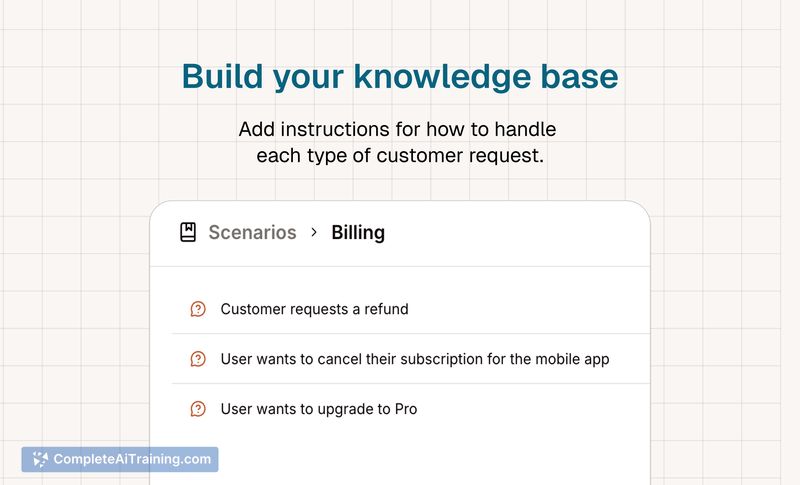Viewport: 800px width, 485px height.
Task: Click the empty header area right of Billing
Action: pos(520,233)
